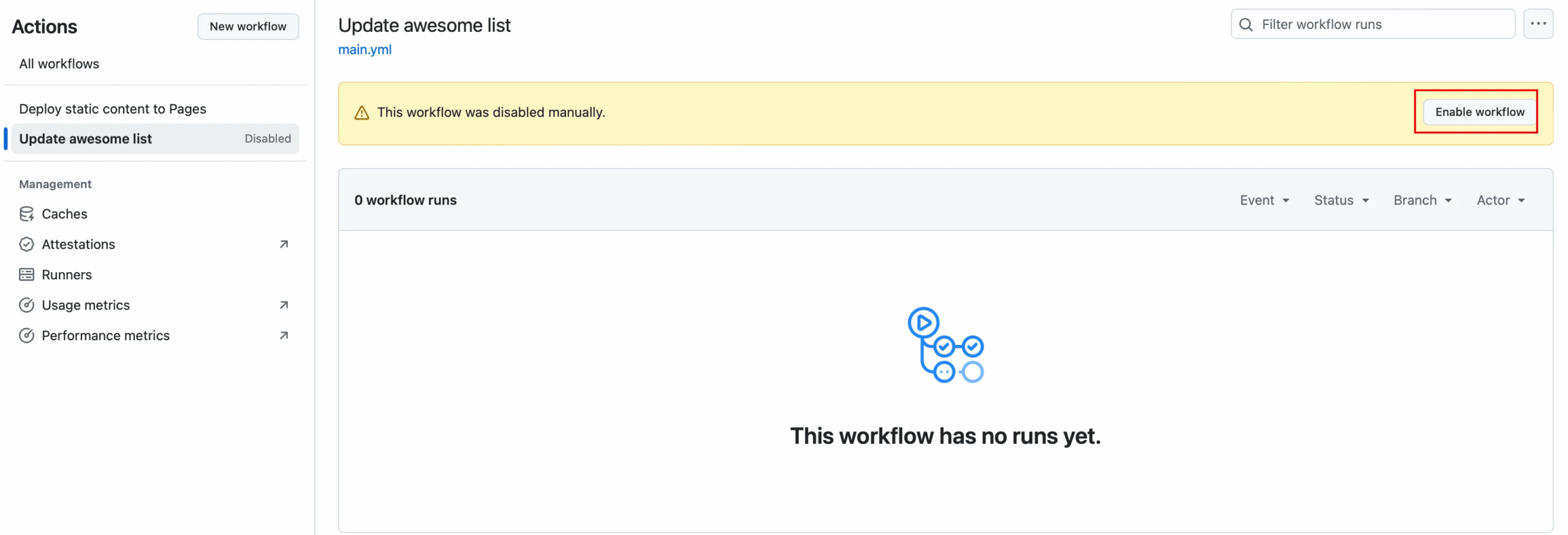Click the warning triangle icon in banner
This screenshot has width=1568, height=535.
pyautogui.click(x=361, y=113)
